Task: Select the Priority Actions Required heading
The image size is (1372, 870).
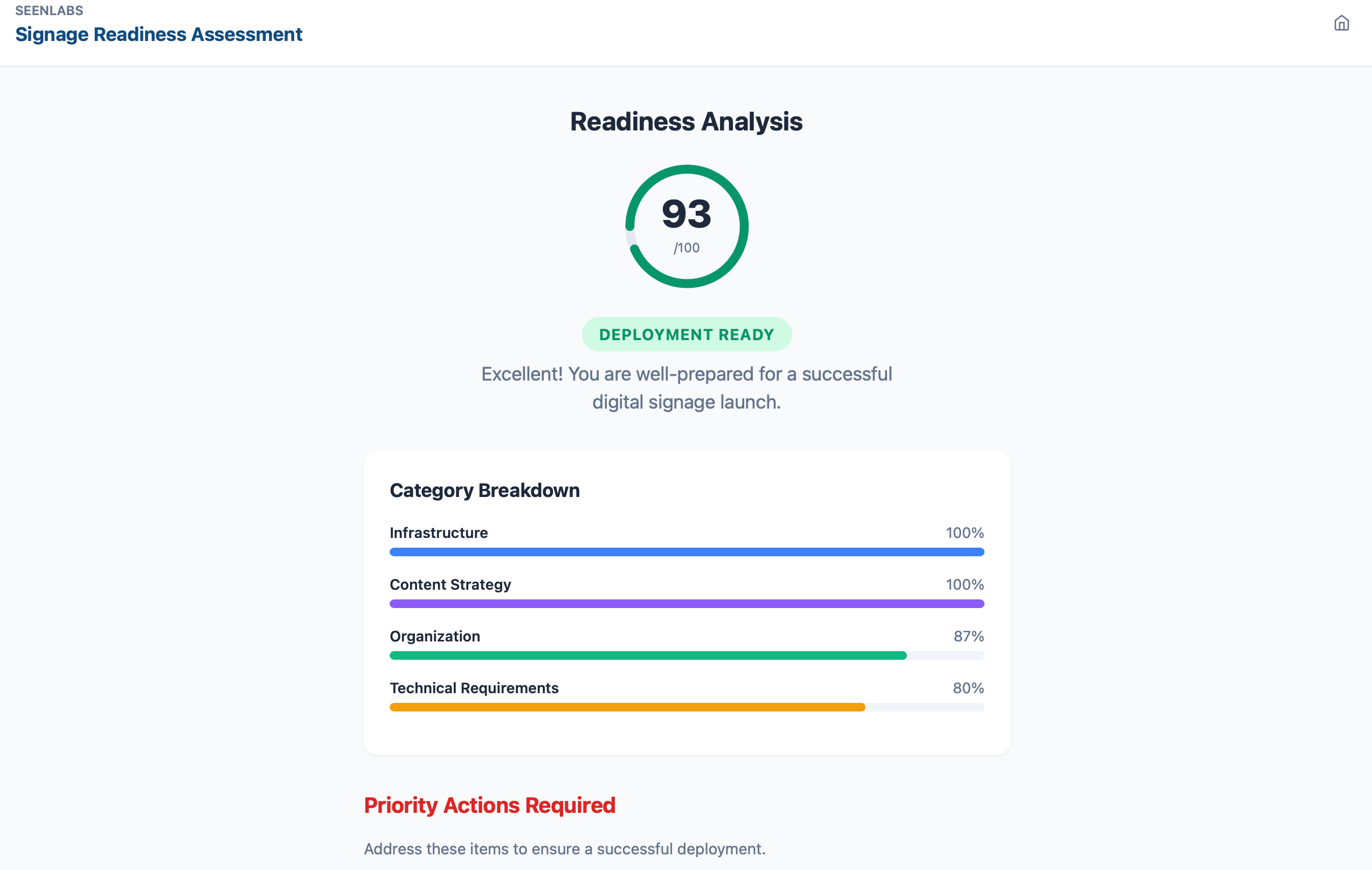Action: [489, 805]
